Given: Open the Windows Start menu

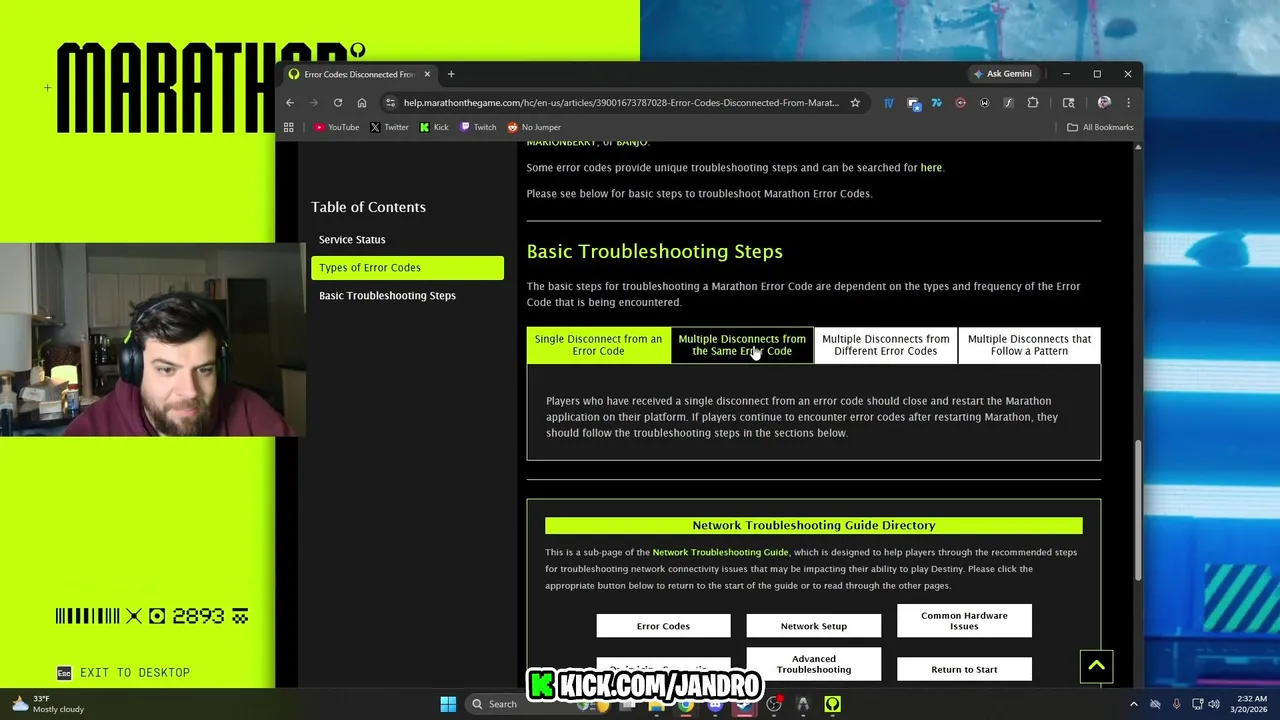Looking at the screenshot, I should (x=448, y=704).
